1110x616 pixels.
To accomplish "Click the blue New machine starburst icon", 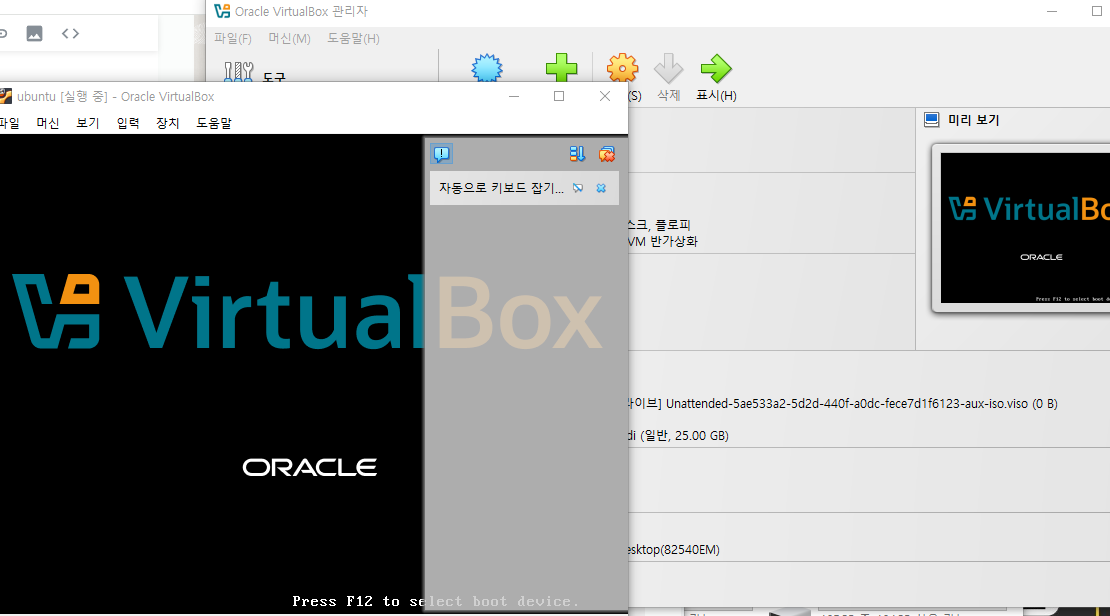I will click(x=487, y=69).
